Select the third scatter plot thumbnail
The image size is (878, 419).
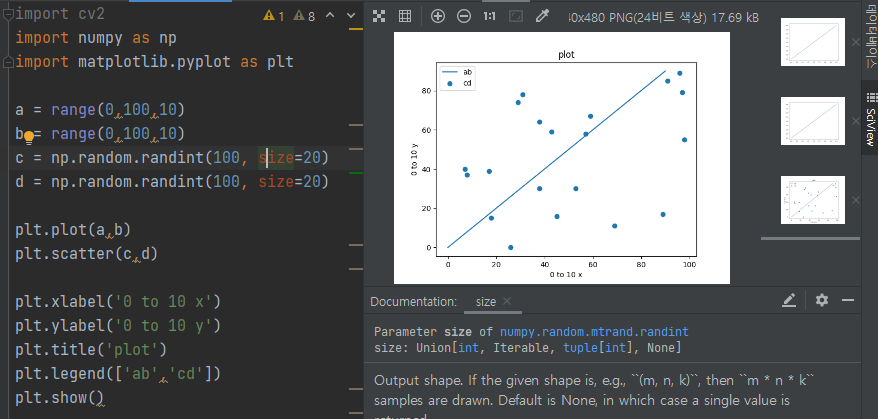pyautogui.click(x=812, y=200)
